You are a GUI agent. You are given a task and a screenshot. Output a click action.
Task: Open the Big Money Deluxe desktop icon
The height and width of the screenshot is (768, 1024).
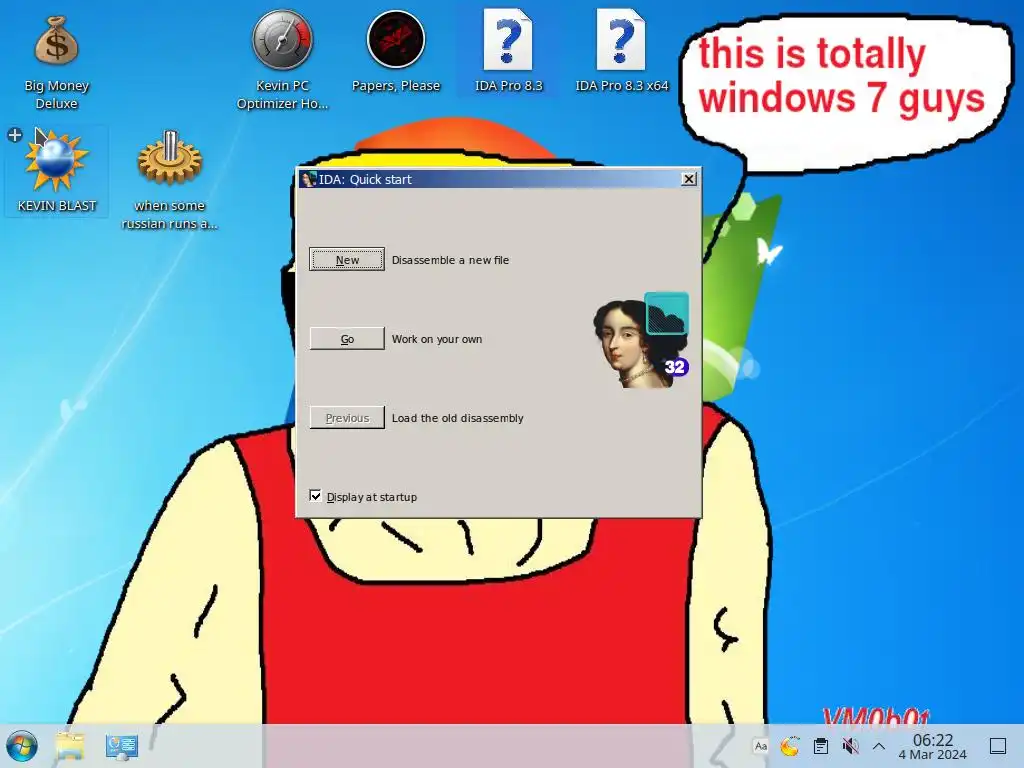(x=57, y=60)
